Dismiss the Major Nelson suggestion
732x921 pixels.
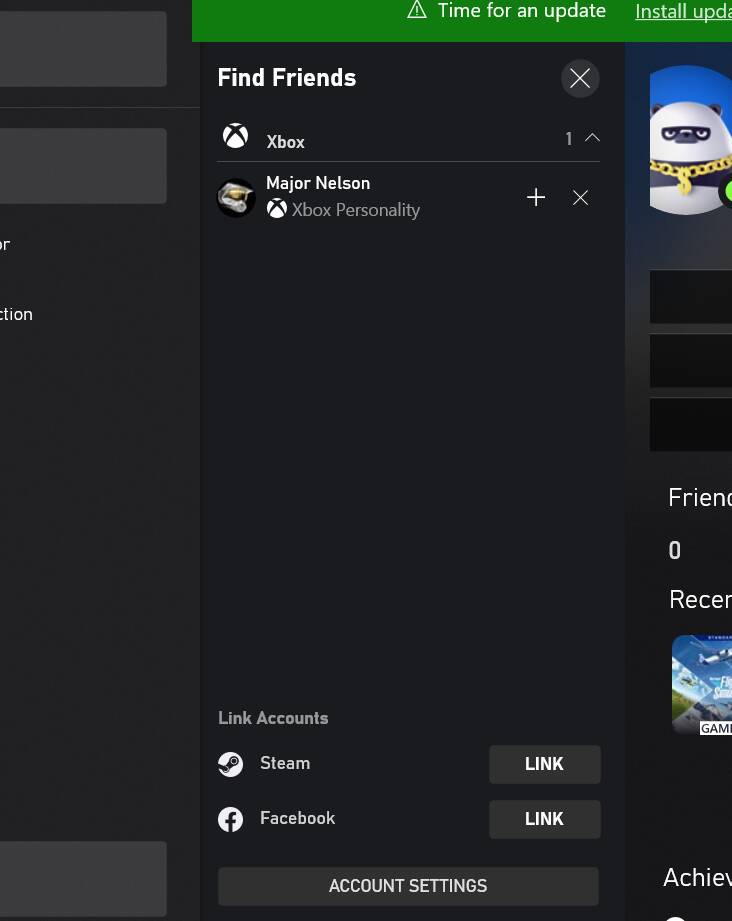(x=580, y=197)
